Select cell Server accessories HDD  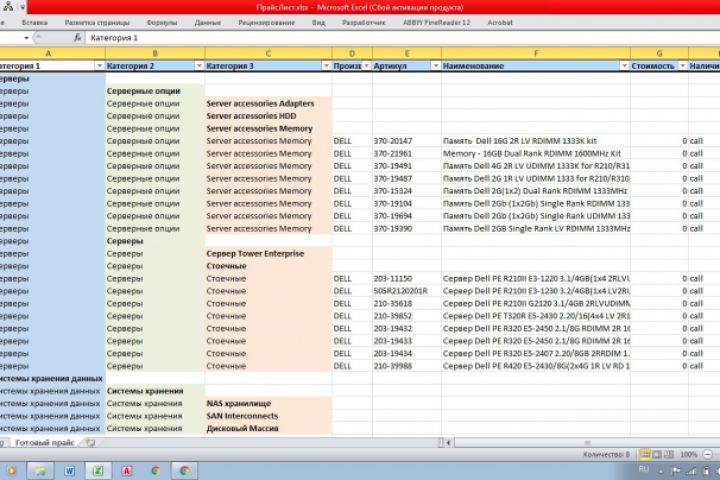[x=268, y=116]
